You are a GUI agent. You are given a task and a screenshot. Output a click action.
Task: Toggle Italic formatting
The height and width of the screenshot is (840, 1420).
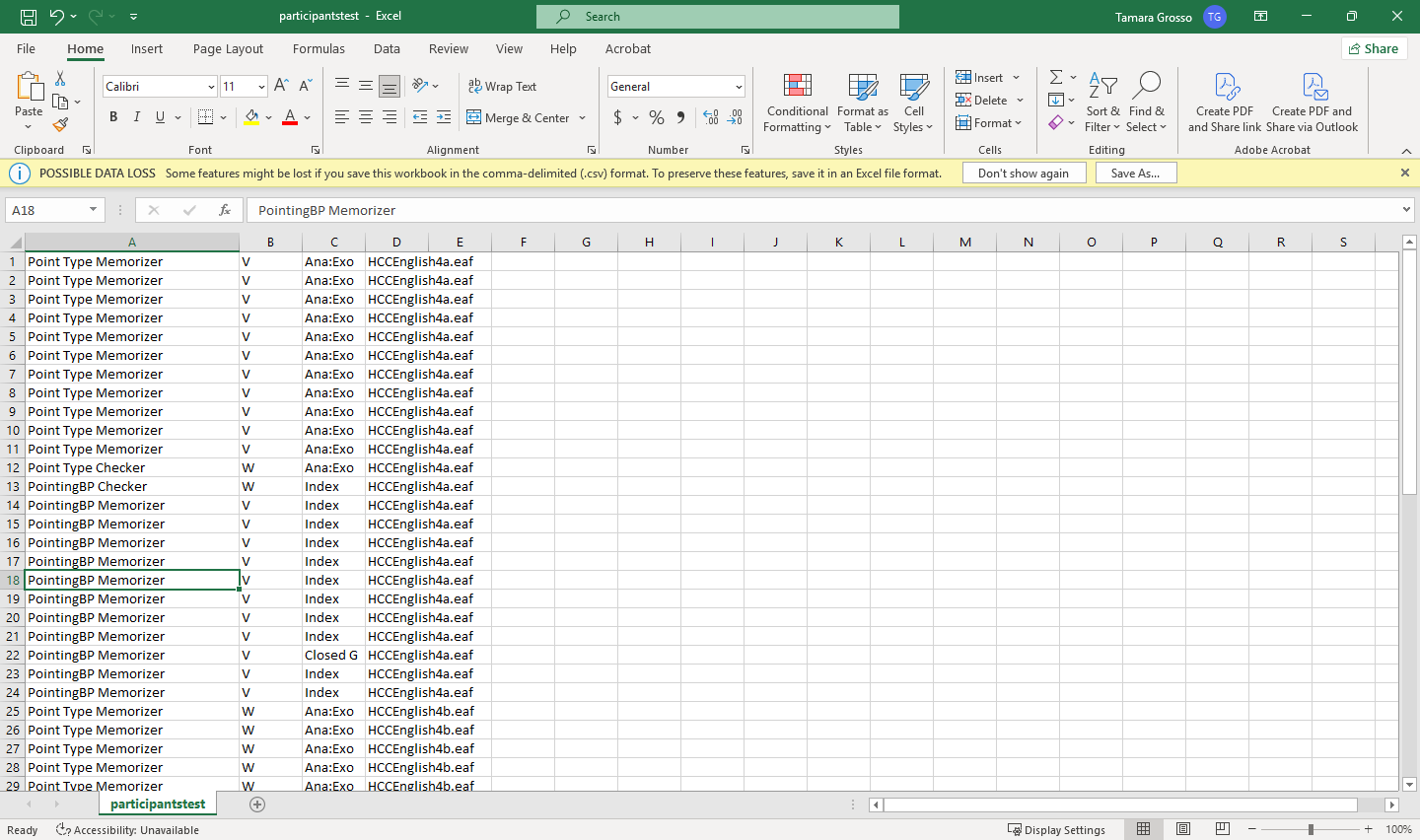click(137, 117)
